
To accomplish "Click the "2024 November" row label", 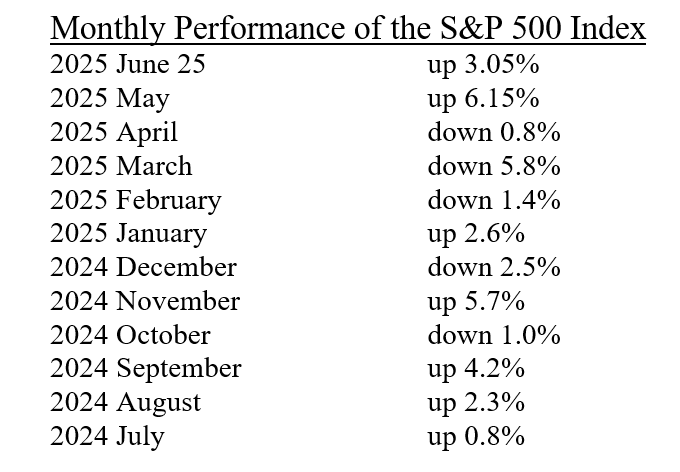I will 145,301.
